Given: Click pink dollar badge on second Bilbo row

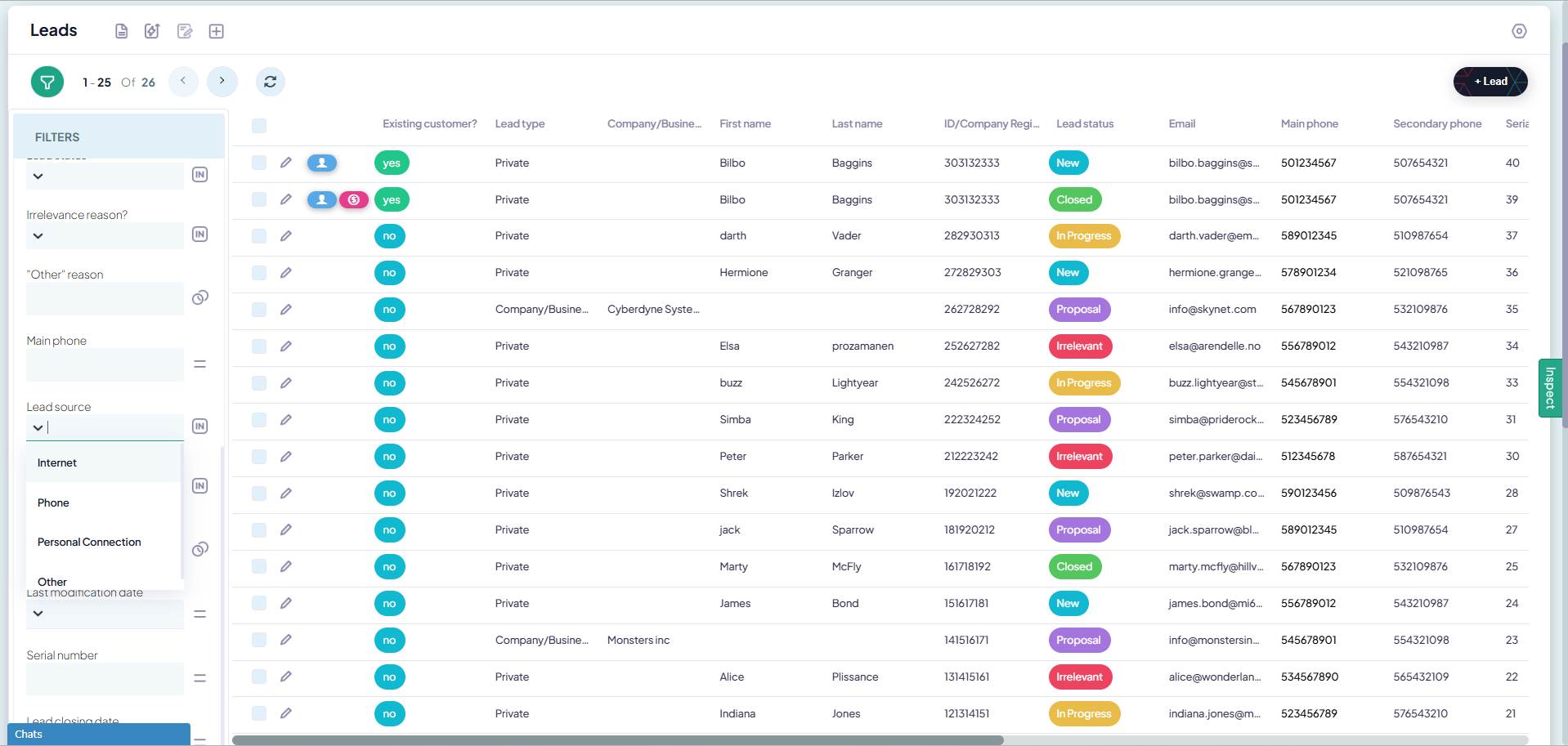Looking at the screenshot, I should tap(353, 199).
